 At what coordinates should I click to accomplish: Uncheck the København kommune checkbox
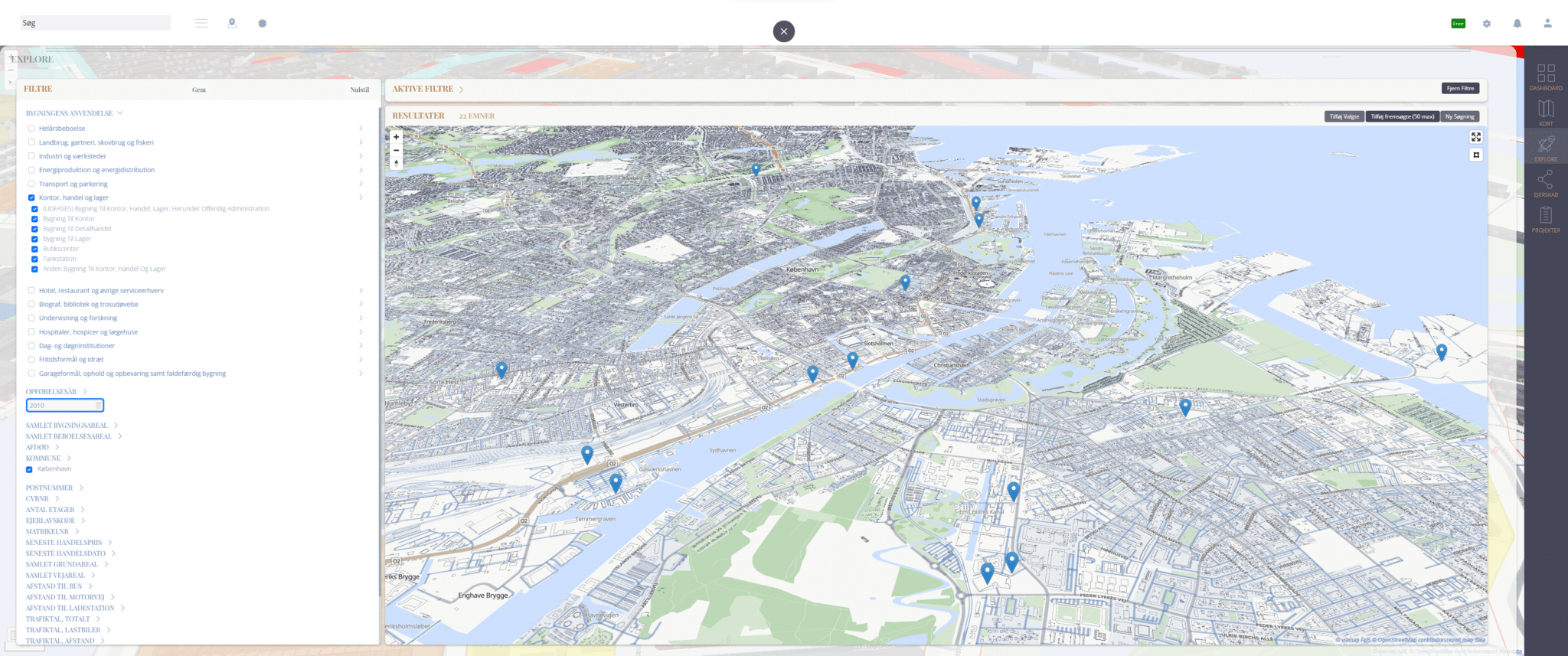[29, 469]
